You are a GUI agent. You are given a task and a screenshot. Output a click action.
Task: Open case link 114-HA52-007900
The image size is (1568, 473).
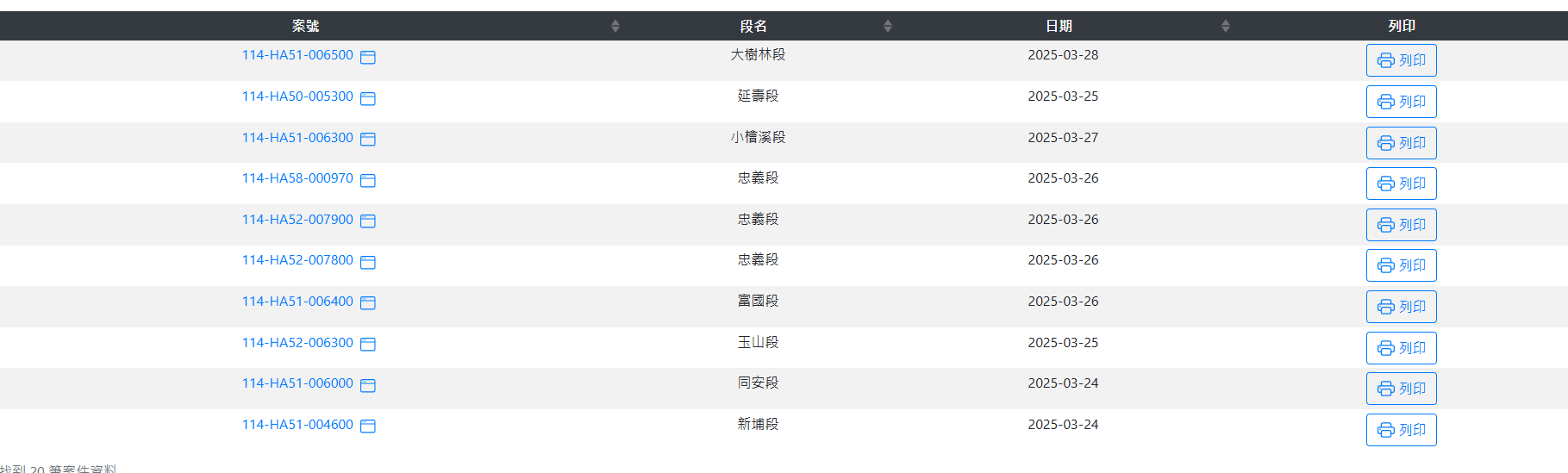pos(297,219)
